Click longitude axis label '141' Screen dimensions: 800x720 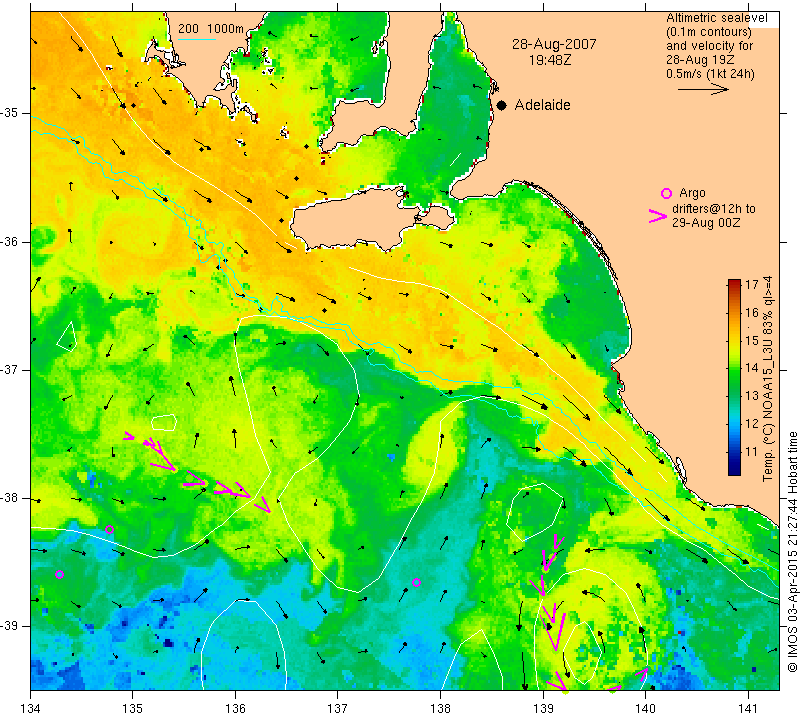coord(748,709)
